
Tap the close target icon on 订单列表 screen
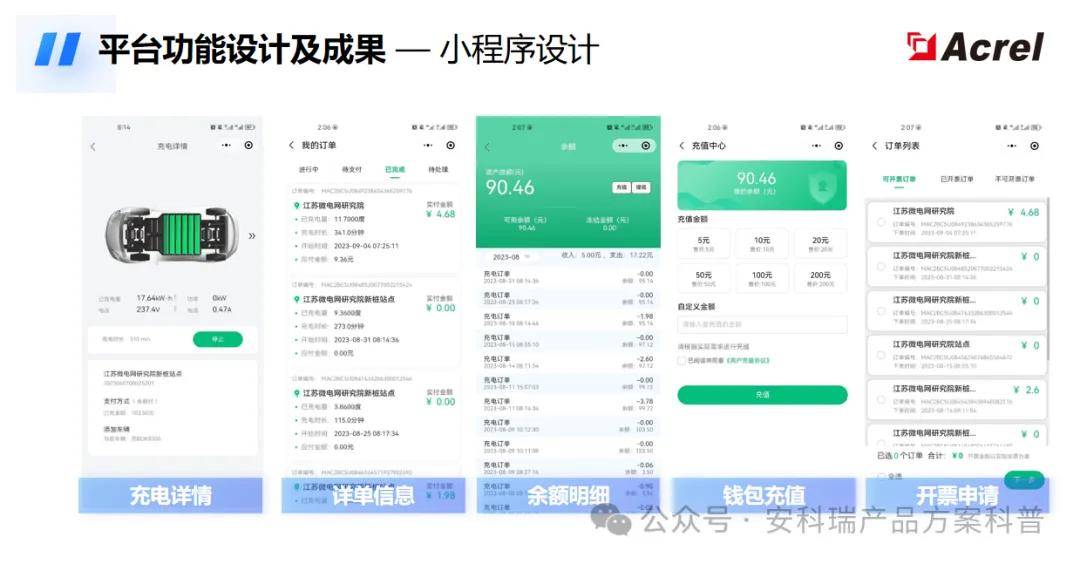[x=1034, y=146]
